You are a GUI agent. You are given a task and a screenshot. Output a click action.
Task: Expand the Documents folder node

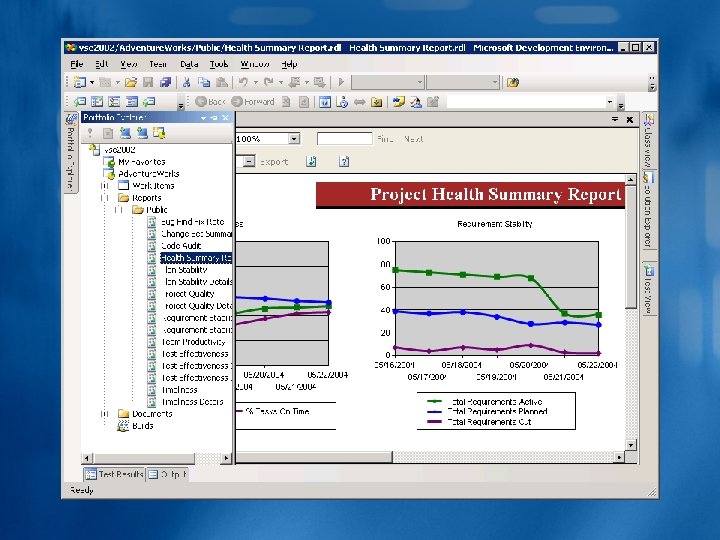(x=105, y=414)
